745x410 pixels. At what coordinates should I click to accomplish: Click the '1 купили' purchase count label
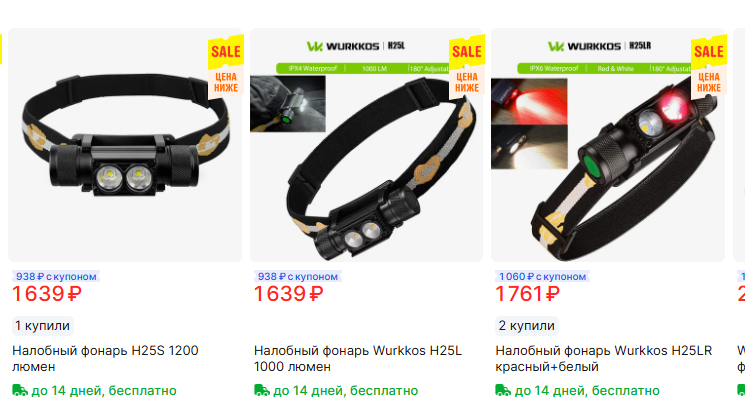[43, 326]
